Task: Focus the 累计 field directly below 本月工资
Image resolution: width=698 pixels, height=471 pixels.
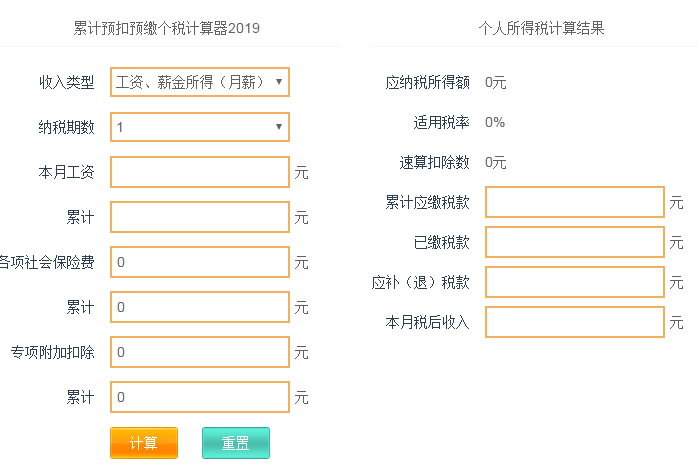Action: click(200, 217)
